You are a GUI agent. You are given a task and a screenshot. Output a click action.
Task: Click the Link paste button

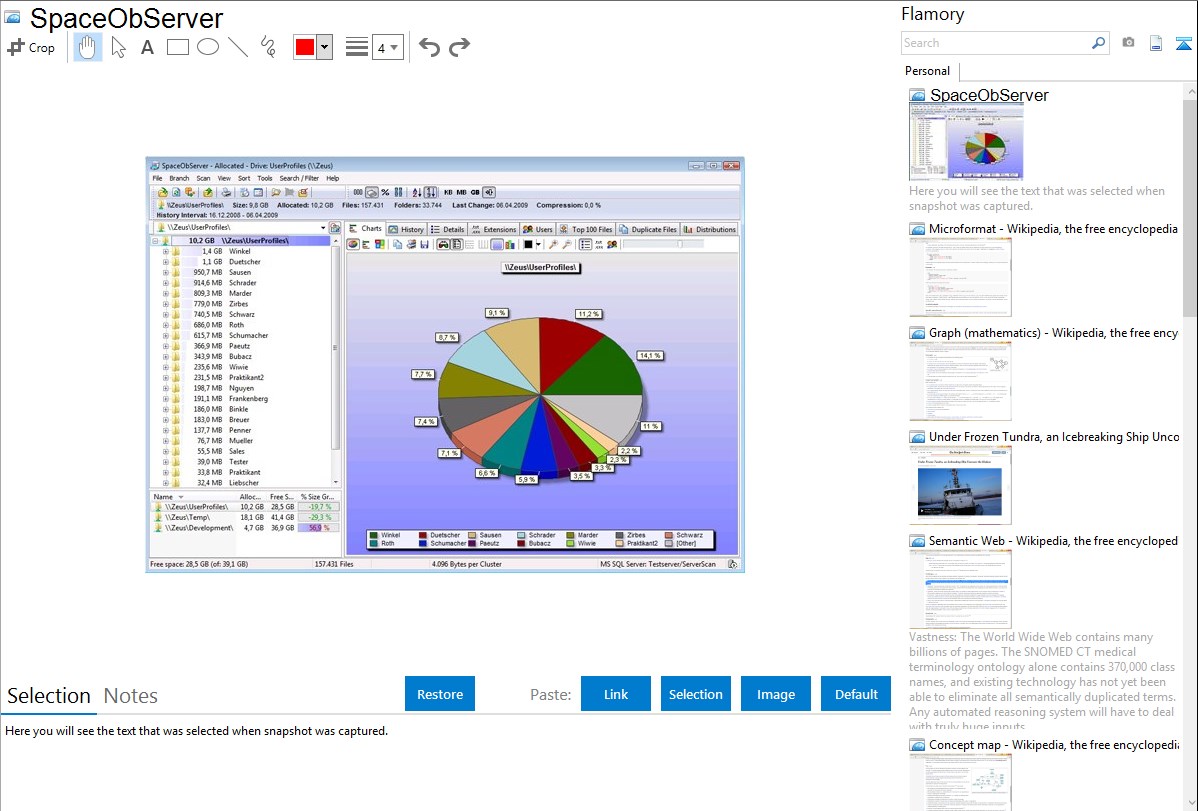click(616, 694)
